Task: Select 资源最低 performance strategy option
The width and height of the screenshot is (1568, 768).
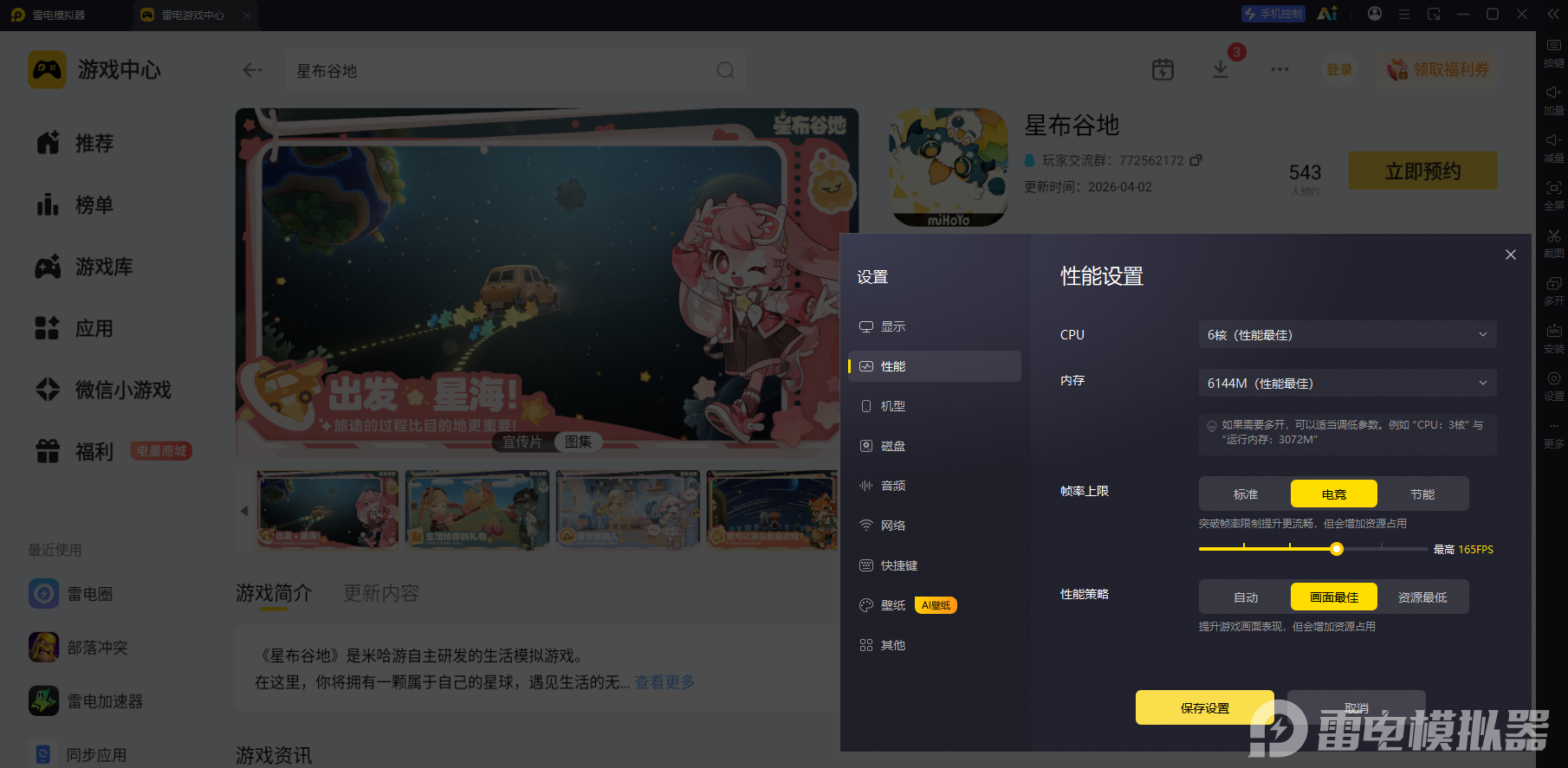Action: coord(1422,597)
